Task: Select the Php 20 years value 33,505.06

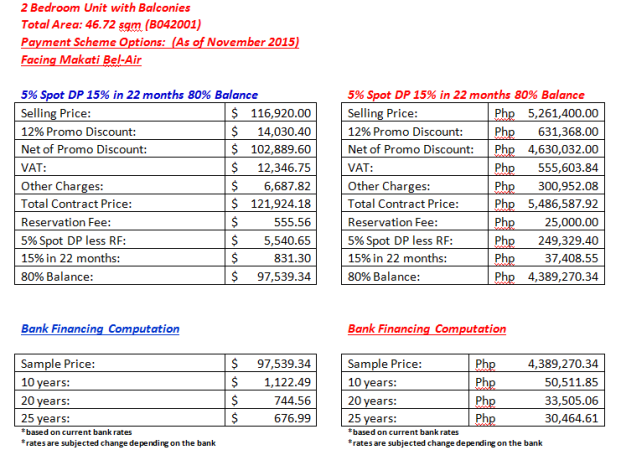Action: coord(537,400)
